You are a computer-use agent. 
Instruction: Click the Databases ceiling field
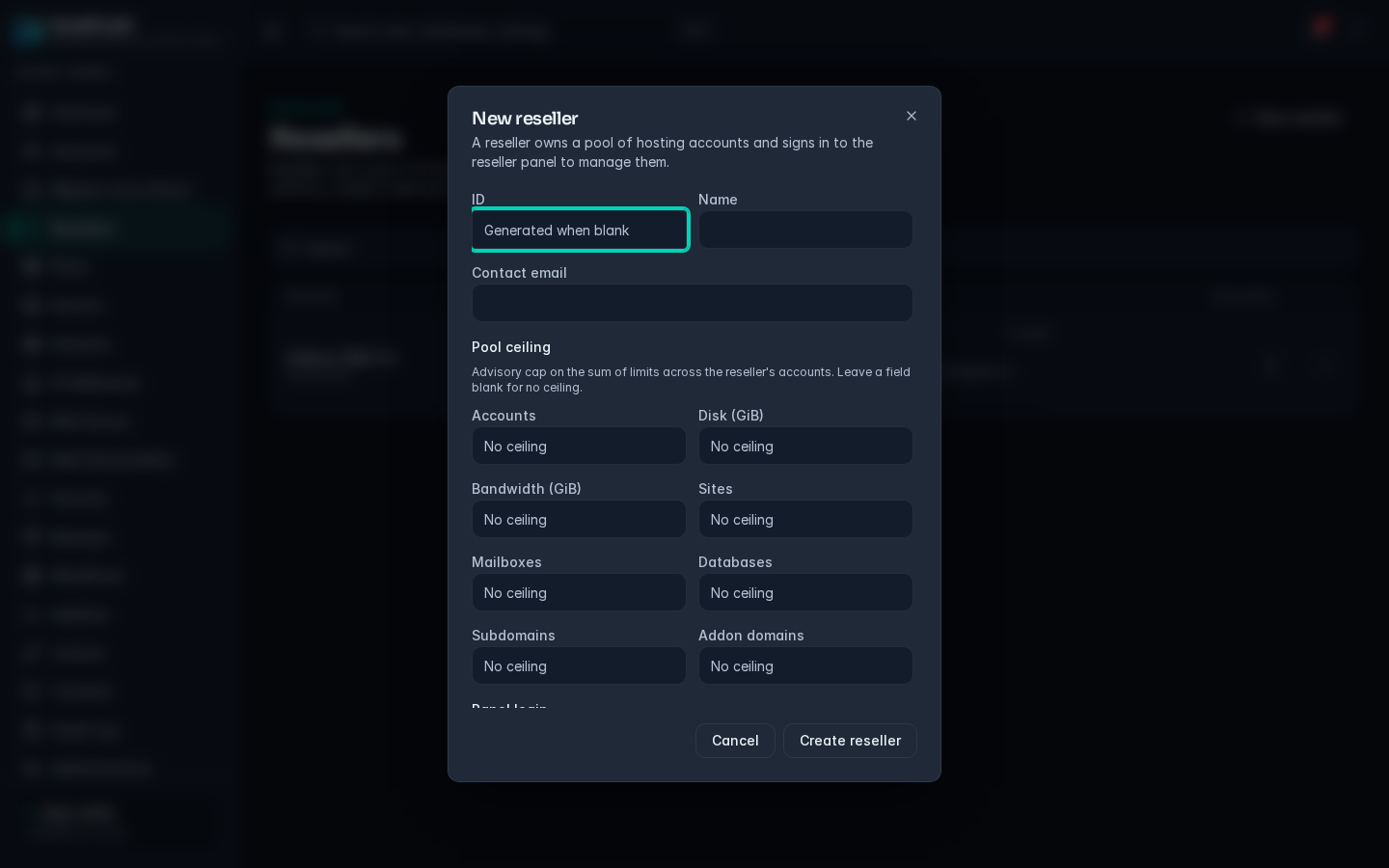[805, 592]
